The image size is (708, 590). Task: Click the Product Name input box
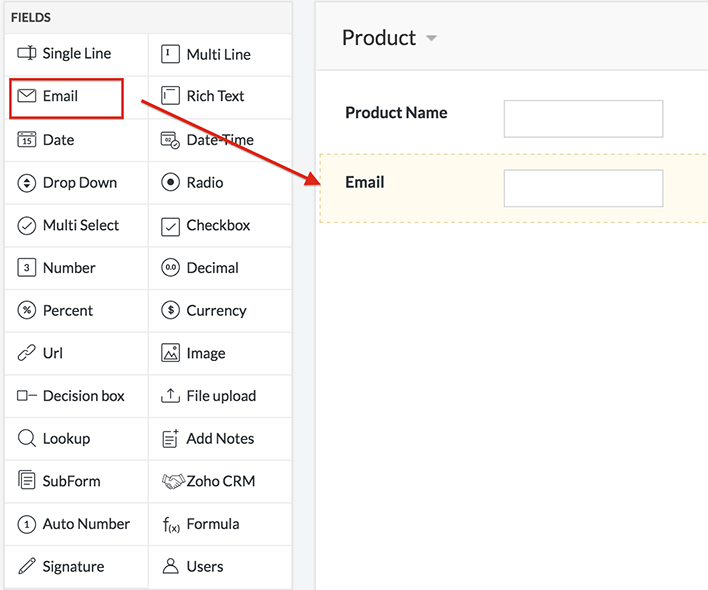583,119
